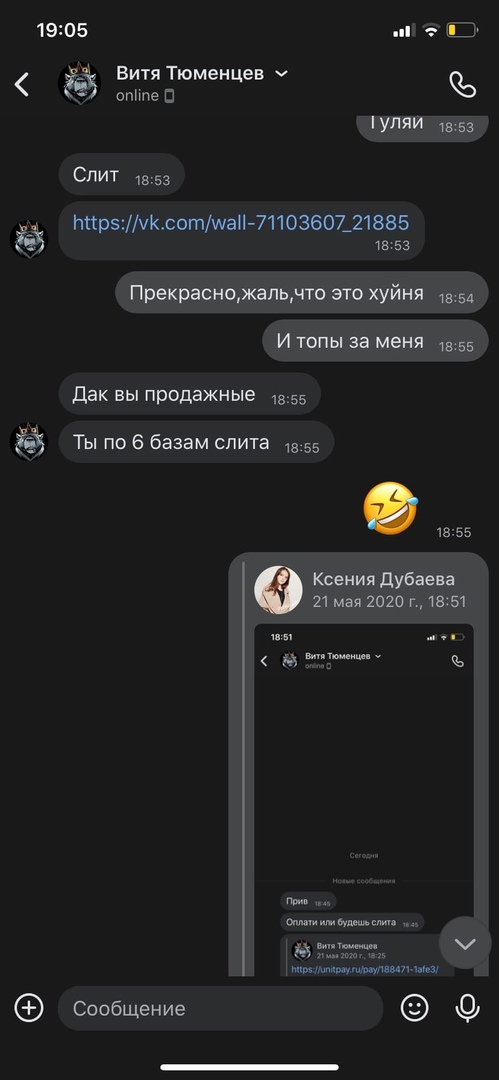Tap the back arrow in chat header
Screen dimensions: 499x1080
pyautogui.click(x=22, y=84)
